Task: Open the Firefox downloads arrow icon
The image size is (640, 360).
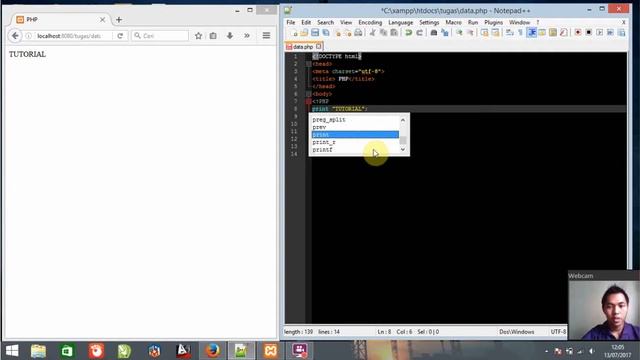Action: [x=230, y=36]
